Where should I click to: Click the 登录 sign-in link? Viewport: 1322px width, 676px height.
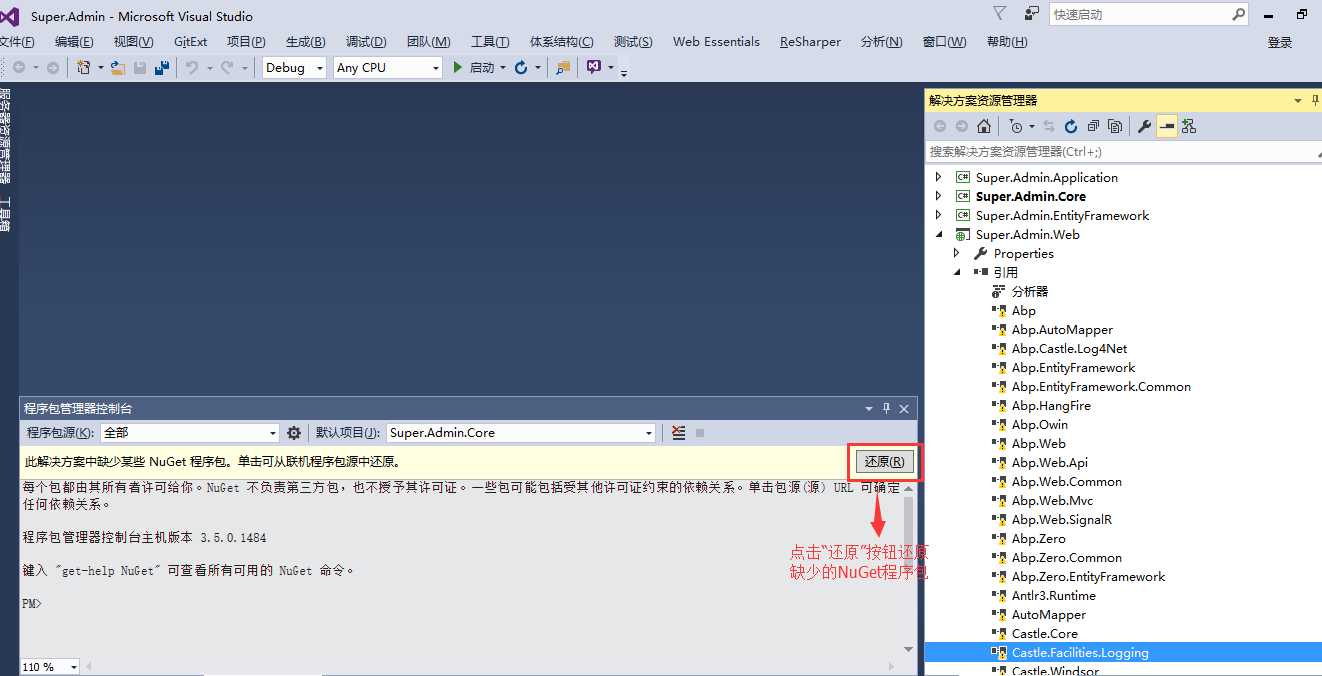(1280, 42)
